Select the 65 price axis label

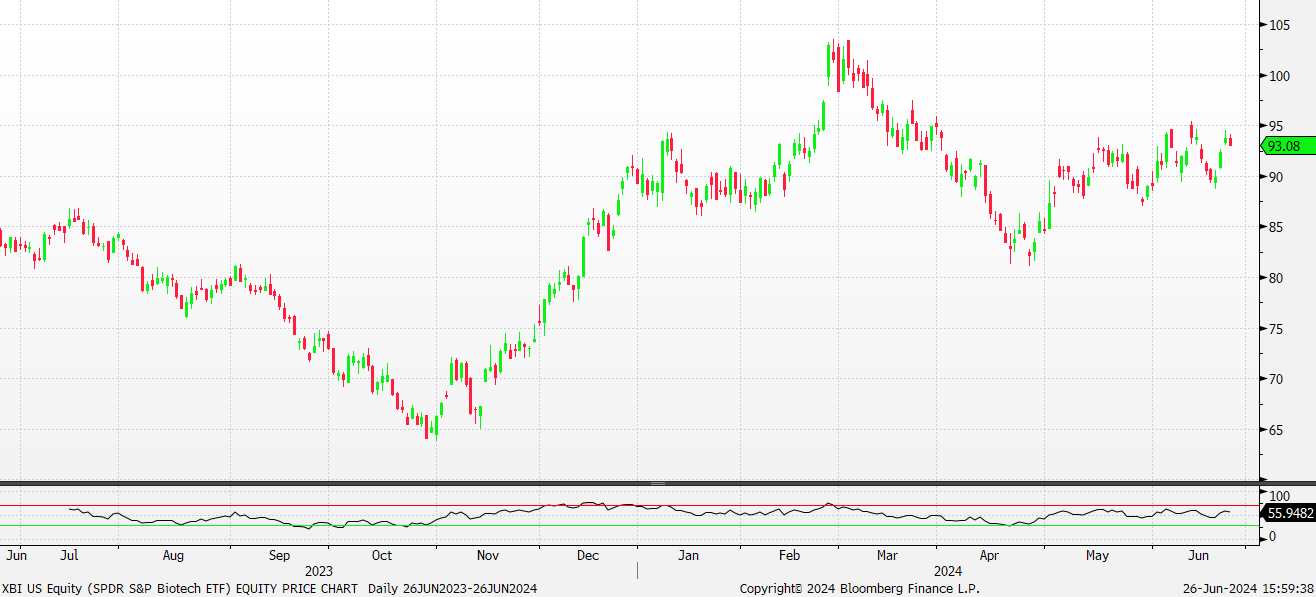point(1276,430)
